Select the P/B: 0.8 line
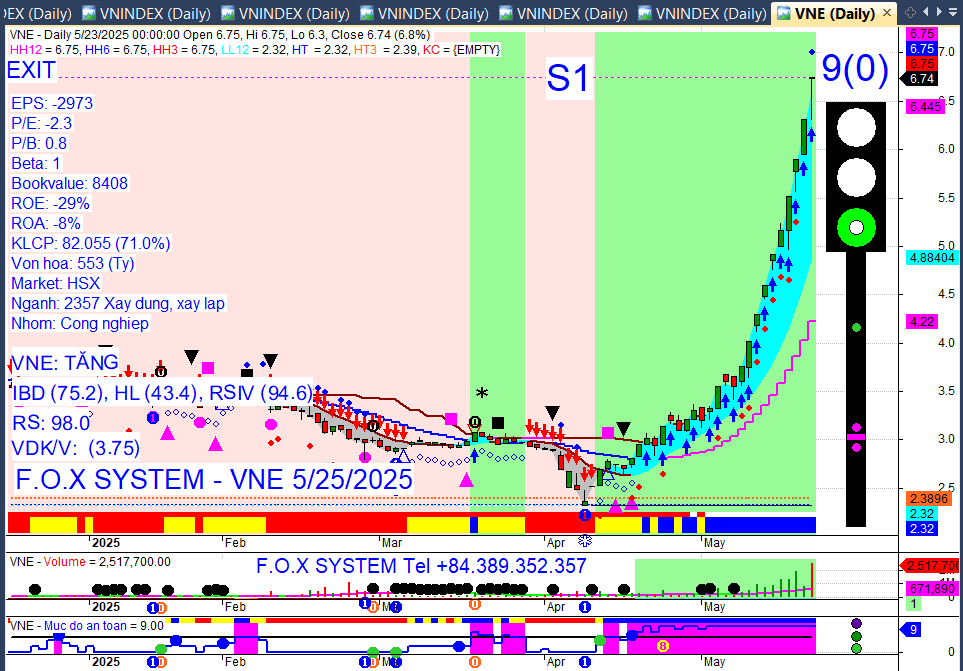 [39, 143]
